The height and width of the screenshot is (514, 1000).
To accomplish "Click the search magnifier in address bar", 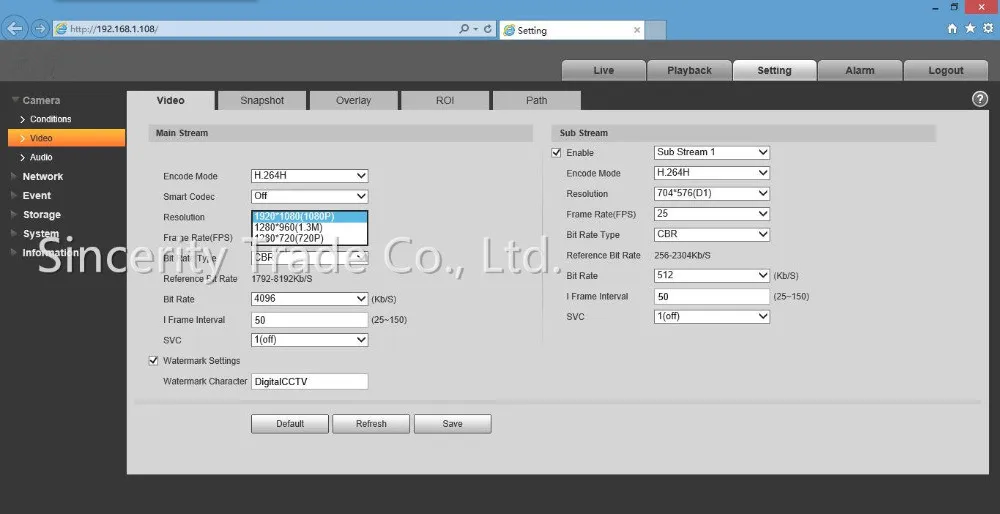I will coord(464,29).
